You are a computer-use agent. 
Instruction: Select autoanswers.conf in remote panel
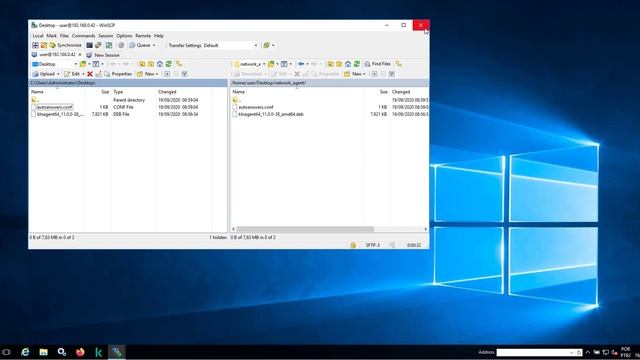(256, 107)
